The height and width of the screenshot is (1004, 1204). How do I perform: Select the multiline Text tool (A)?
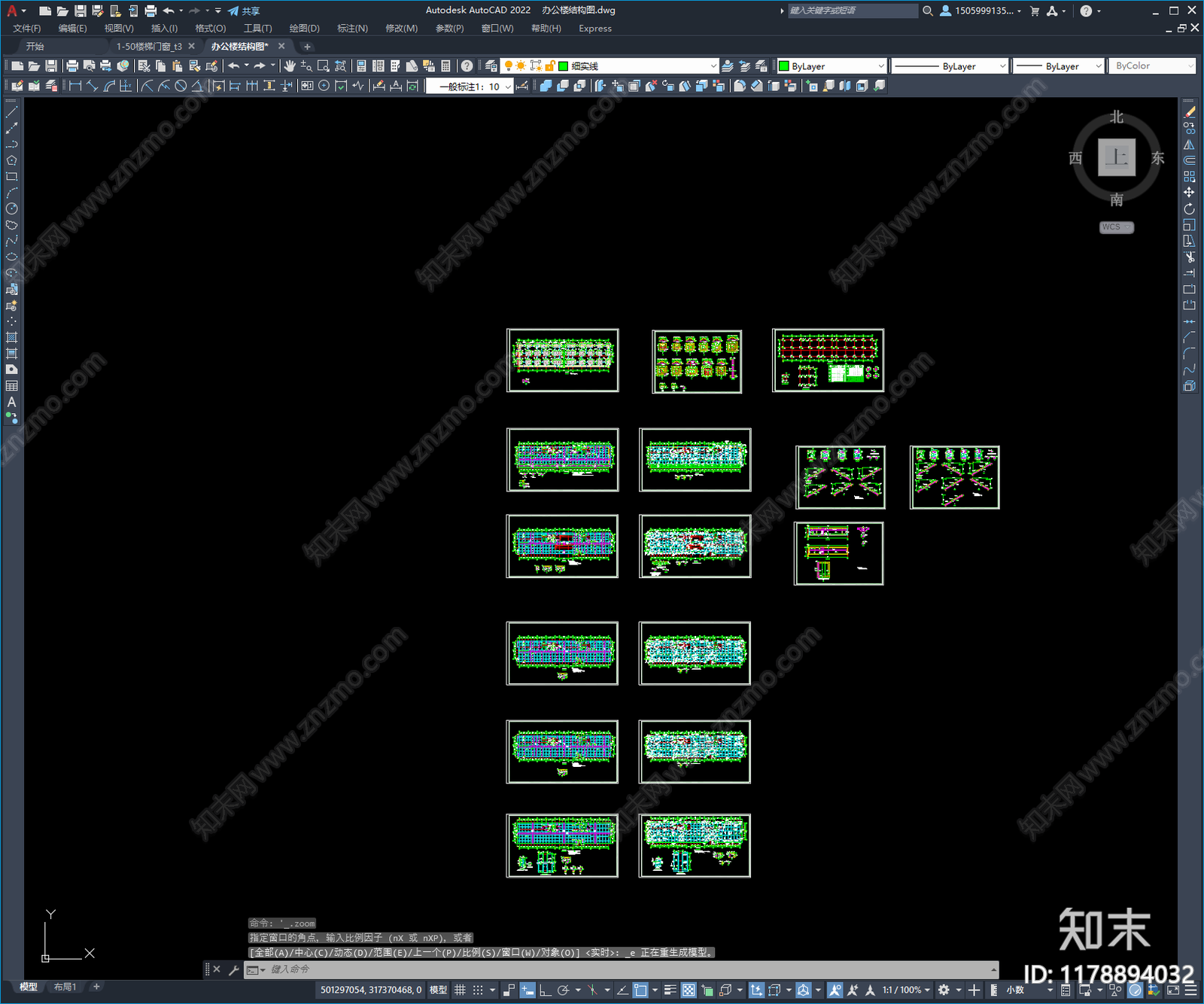pos(12,402)
